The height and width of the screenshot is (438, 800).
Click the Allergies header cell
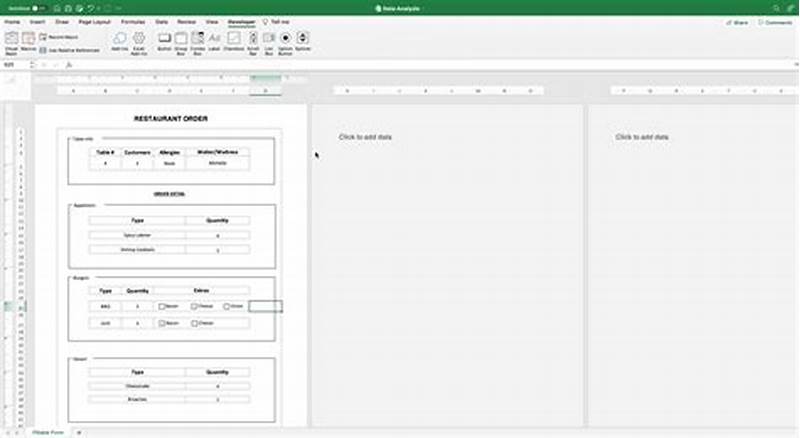169,152
